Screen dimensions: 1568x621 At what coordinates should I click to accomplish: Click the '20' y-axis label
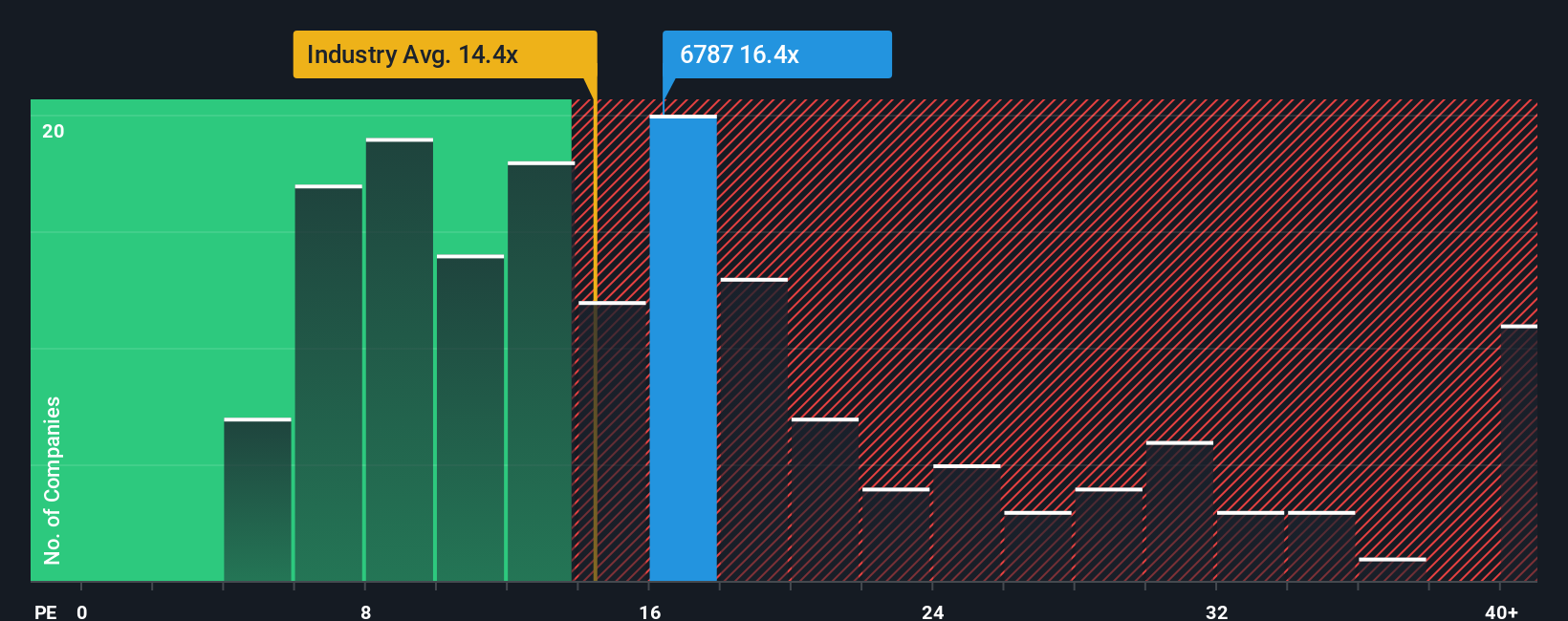click(x=54, y=131)
